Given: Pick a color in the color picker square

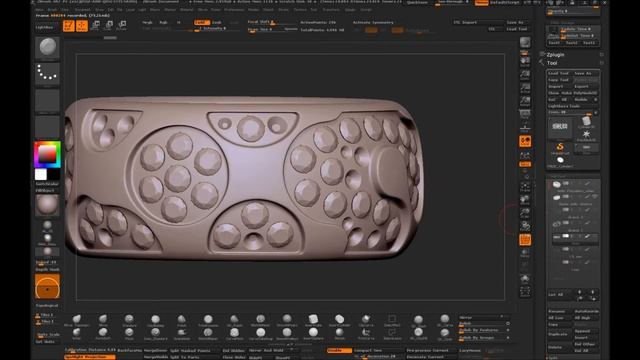Looking at the screenshot, I should 47,154.
